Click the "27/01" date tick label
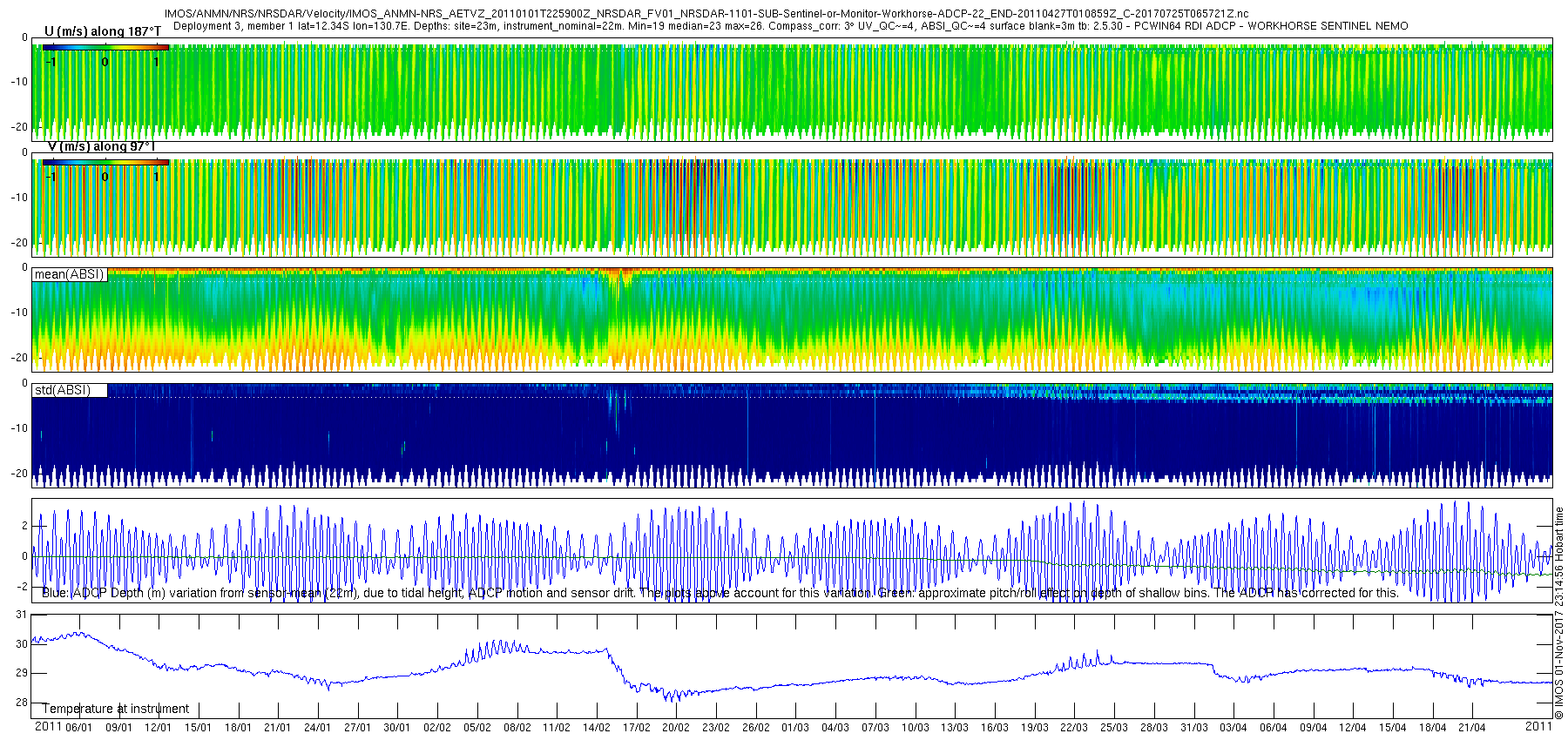This screenshot has height=740, width=1568. click(x=357, y=728)
